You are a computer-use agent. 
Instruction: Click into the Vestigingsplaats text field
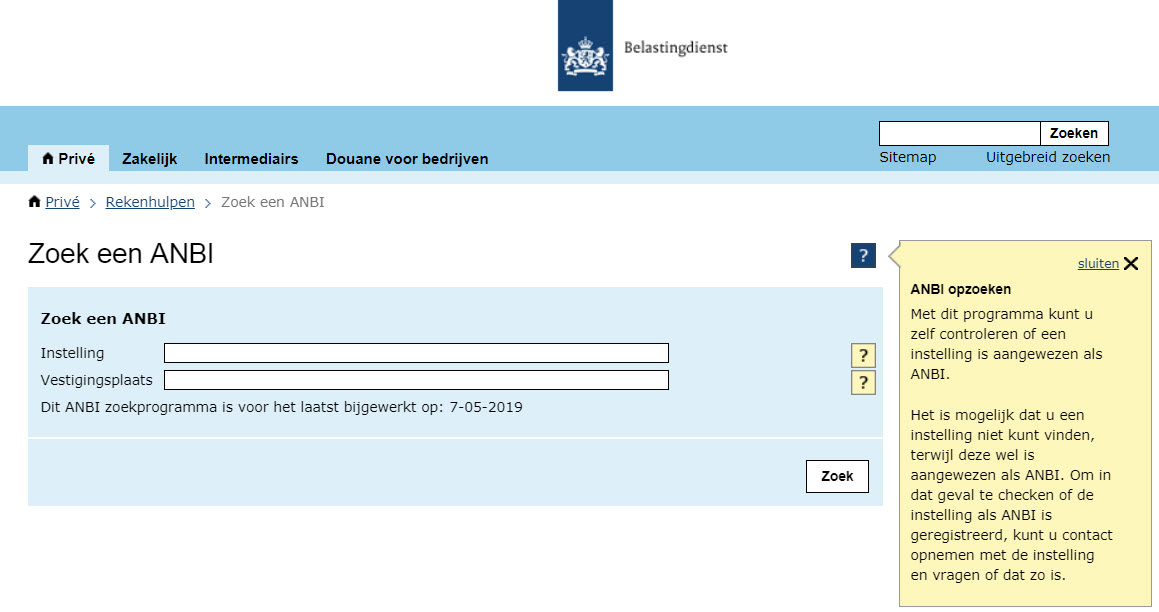416,380
